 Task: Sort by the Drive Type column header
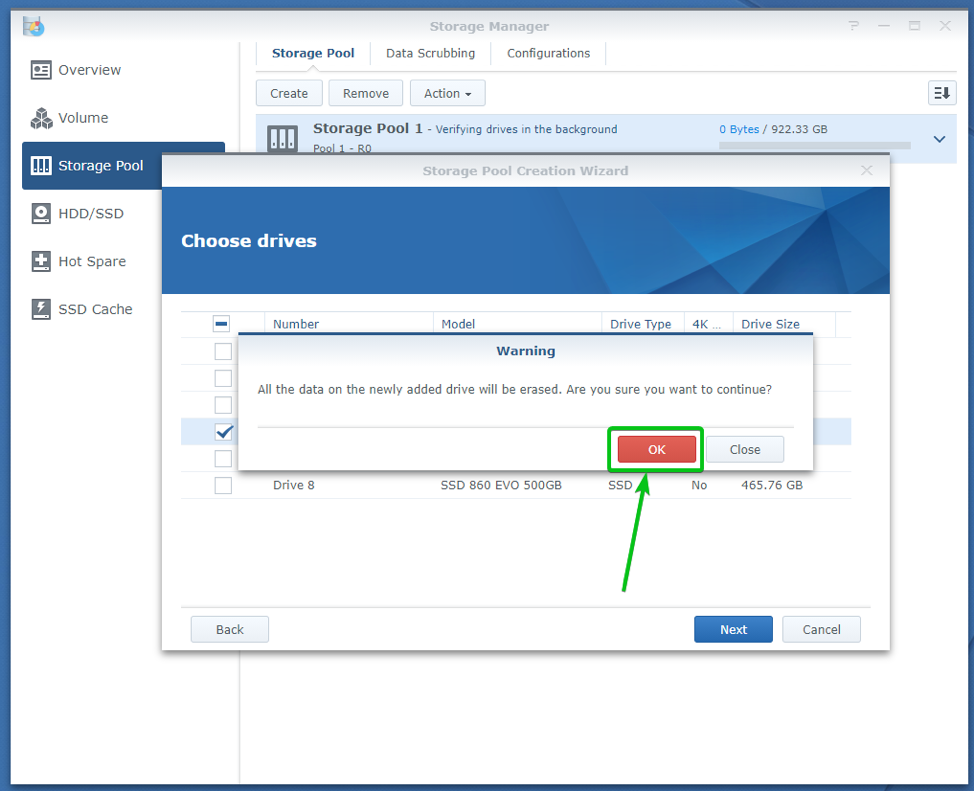(x=643, y=324)
